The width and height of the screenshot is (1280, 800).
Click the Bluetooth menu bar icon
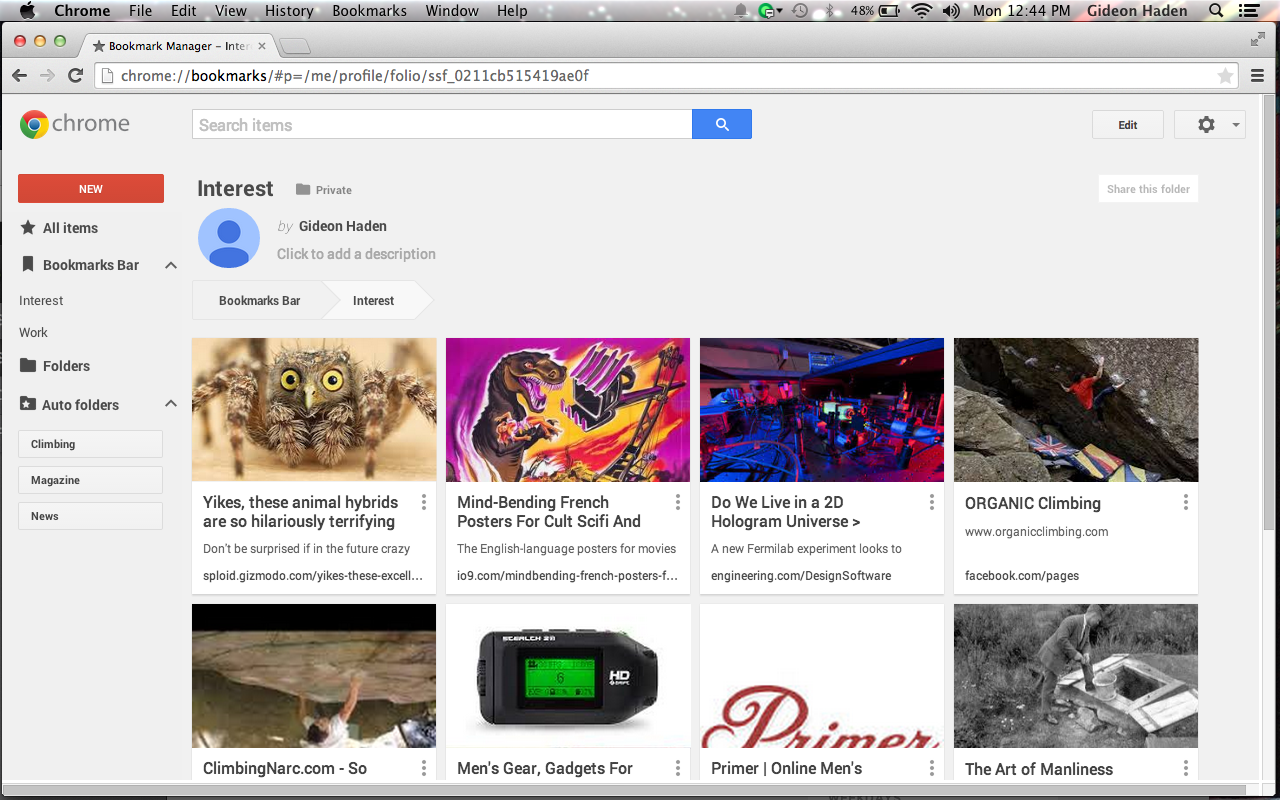point(829,11)
